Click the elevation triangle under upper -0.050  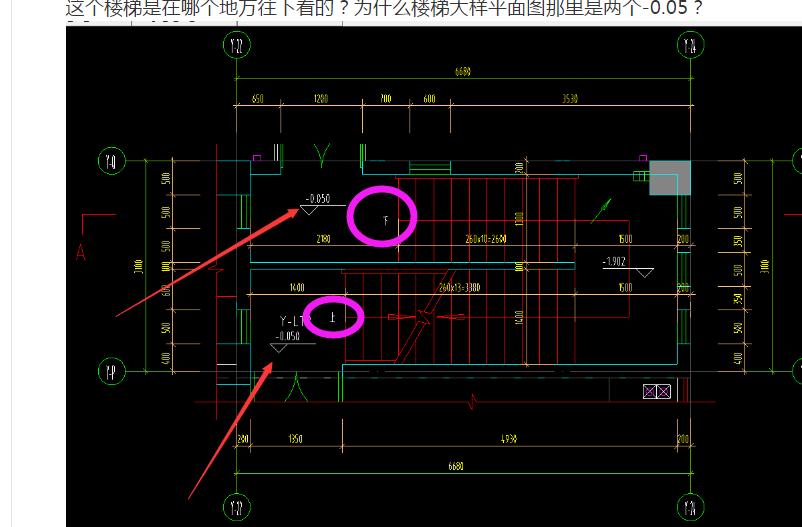[x=309, y=210]
